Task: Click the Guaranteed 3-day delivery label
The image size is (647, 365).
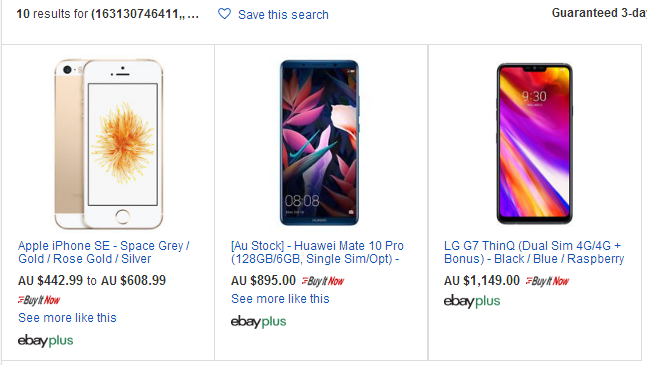Action: (599, 13)
